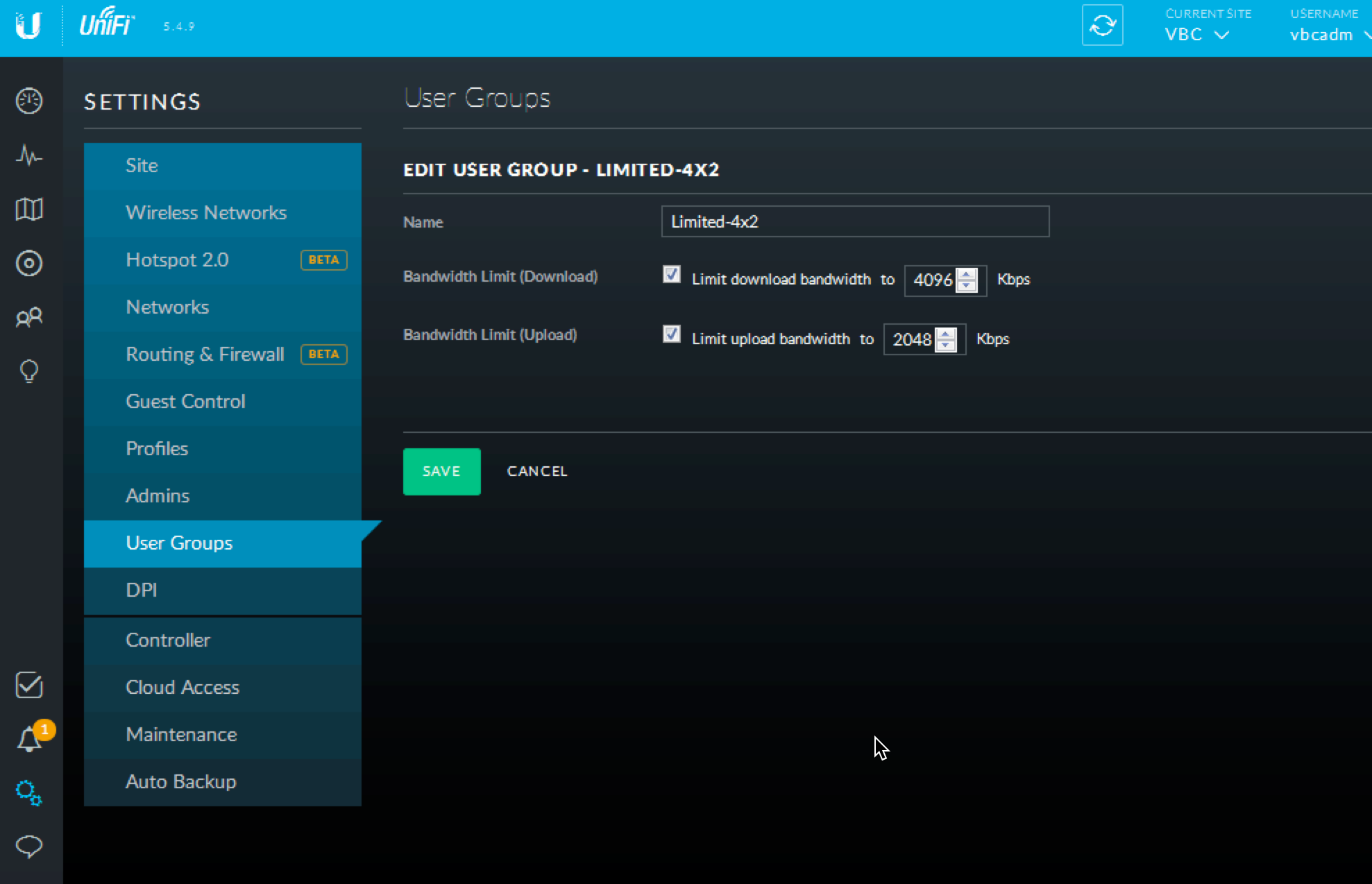The image size is (1372, 884).
Task: Click the refresh icon in header
Action: click(1102, 26)
